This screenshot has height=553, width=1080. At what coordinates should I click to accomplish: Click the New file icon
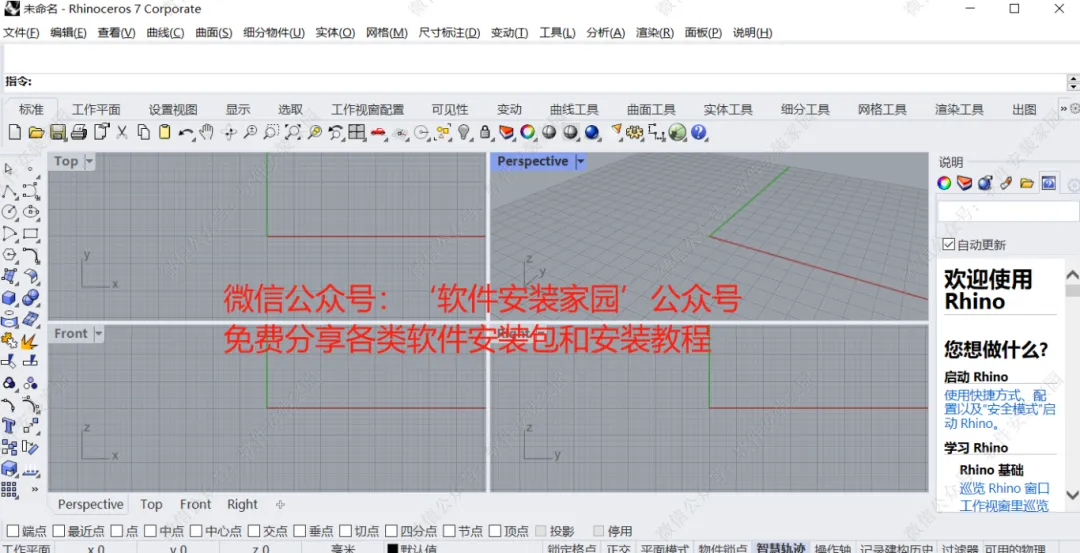click(x=15, y=132)
